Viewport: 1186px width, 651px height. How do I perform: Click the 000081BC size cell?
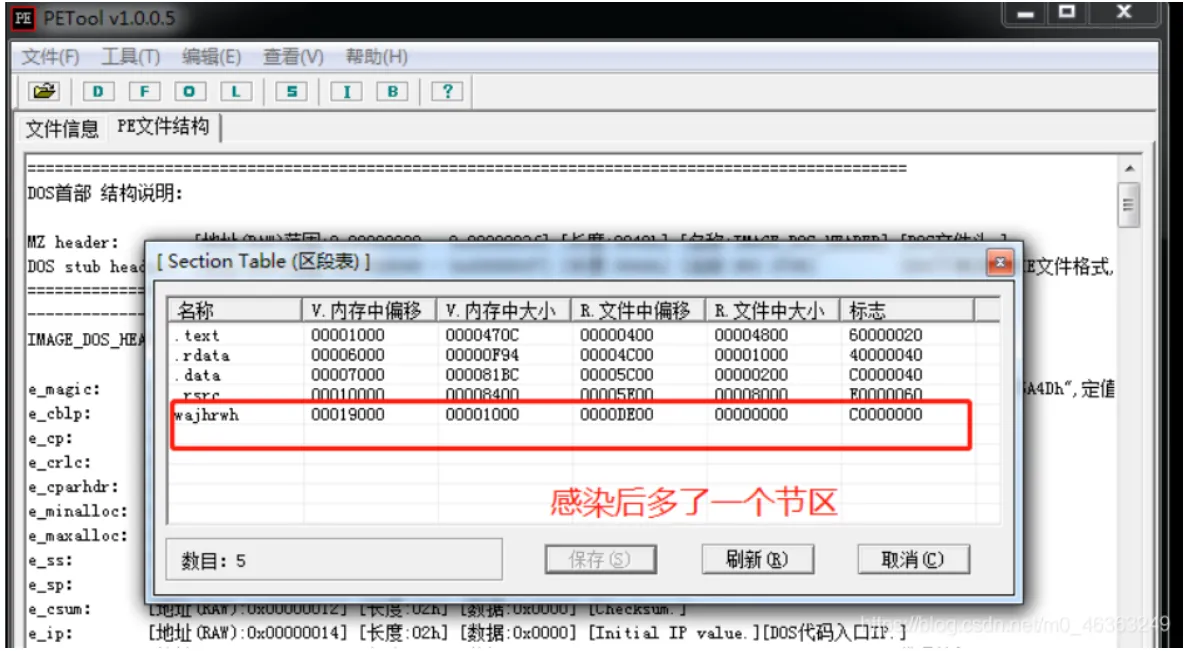[x=483, y=374]
